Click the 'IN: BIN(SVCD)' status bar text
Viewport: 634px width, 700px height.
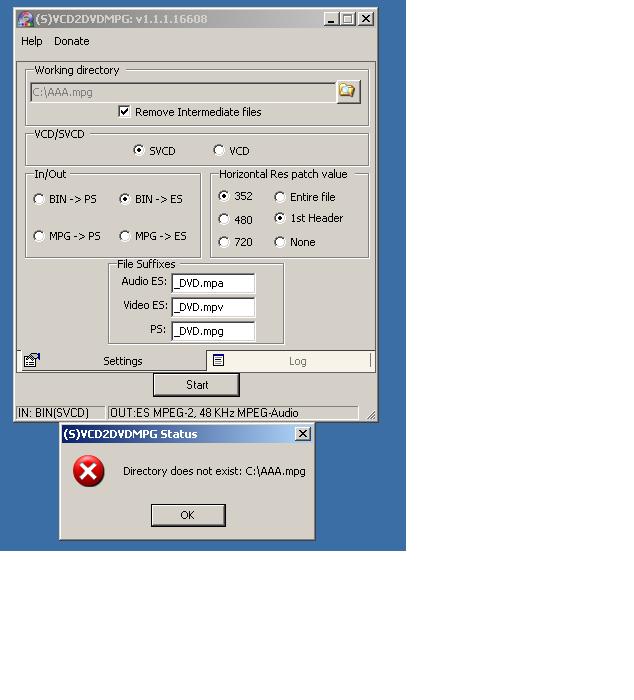[x=53, y=413]
